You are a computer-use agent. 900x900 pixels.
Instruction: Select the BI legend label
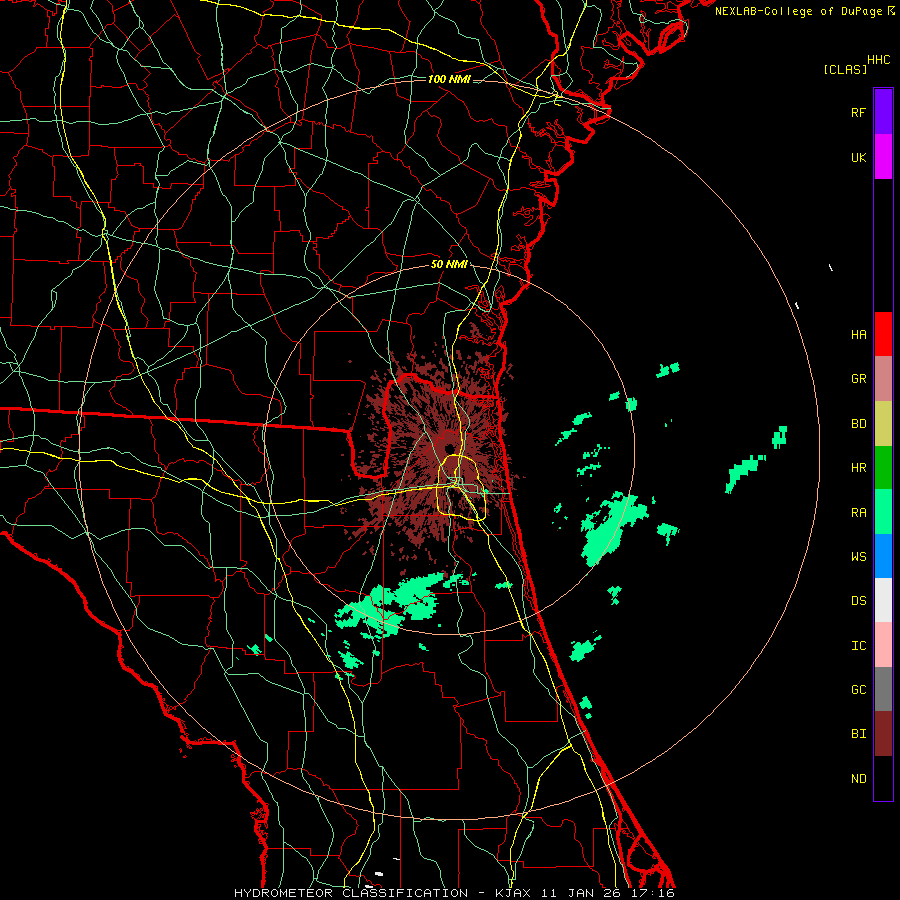pos(858,734)
